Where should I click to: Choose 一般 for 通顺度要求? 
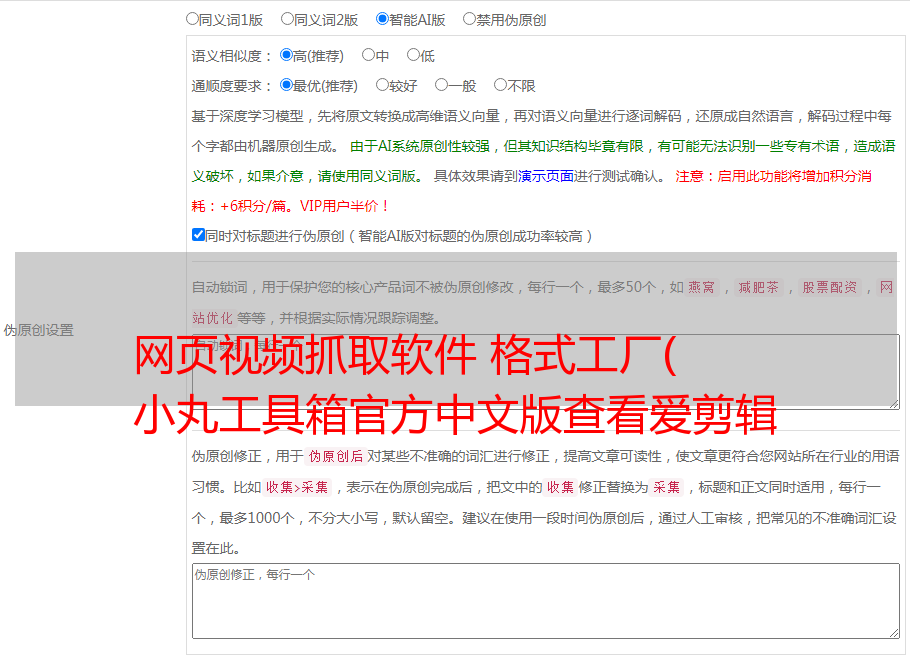coord(441,85)
